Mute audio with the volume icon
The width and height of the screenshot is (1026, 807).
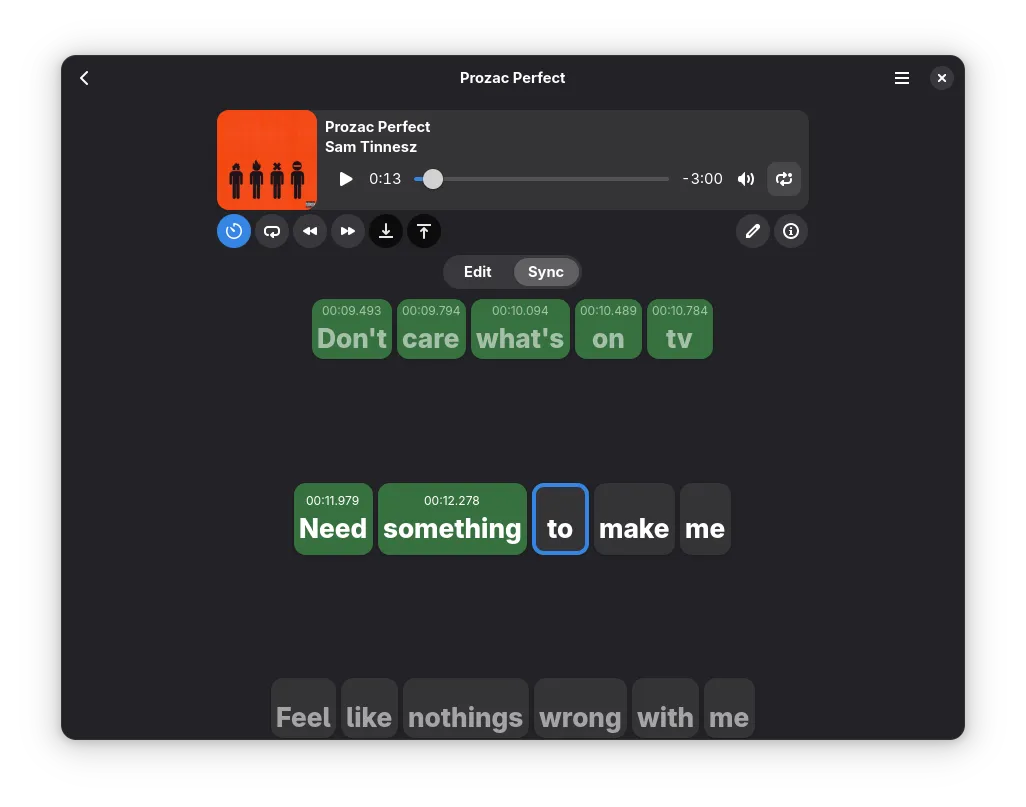746,179
